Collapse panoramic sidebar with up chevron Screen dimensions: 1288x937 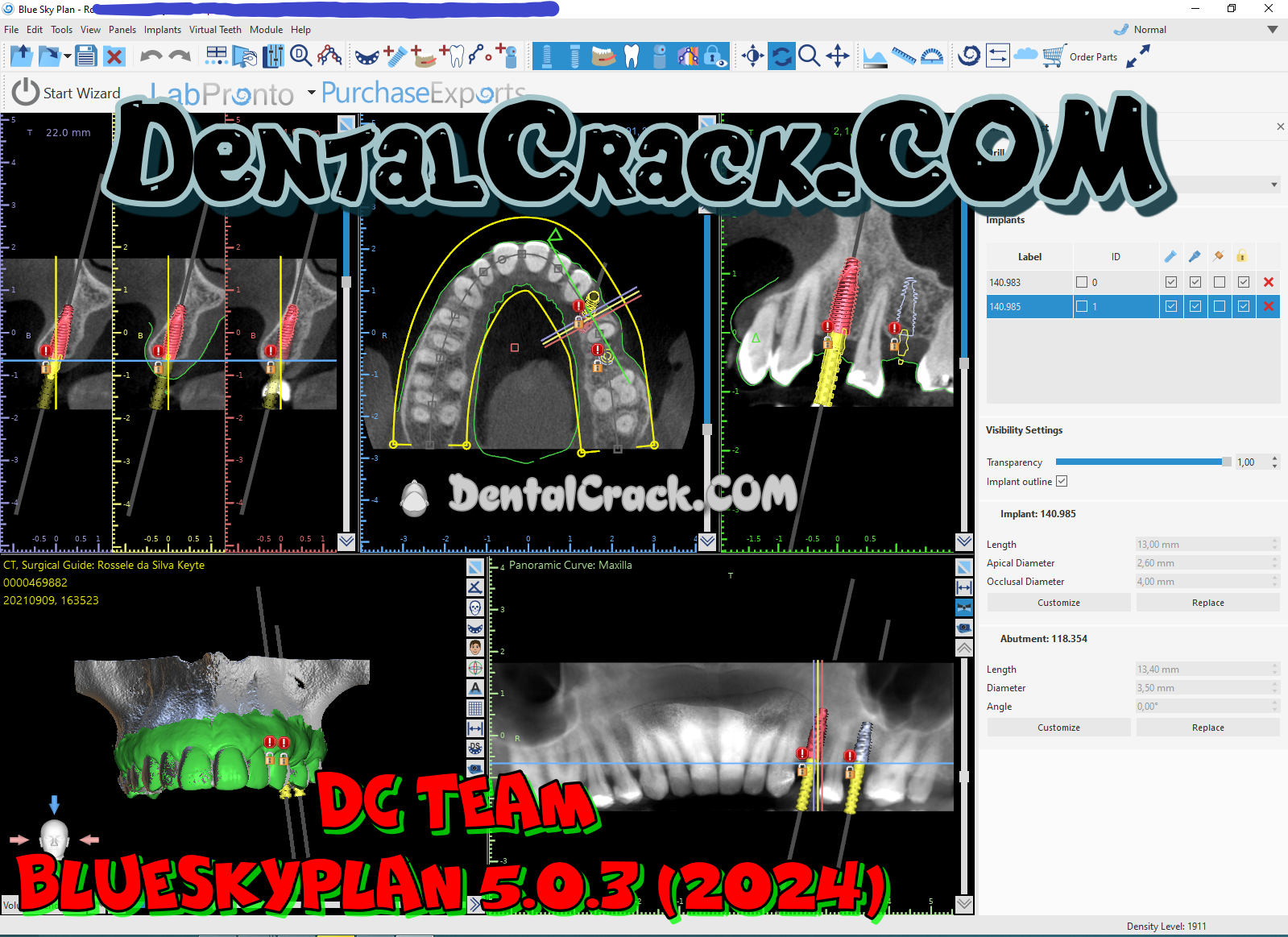click(x=964, y=648)
